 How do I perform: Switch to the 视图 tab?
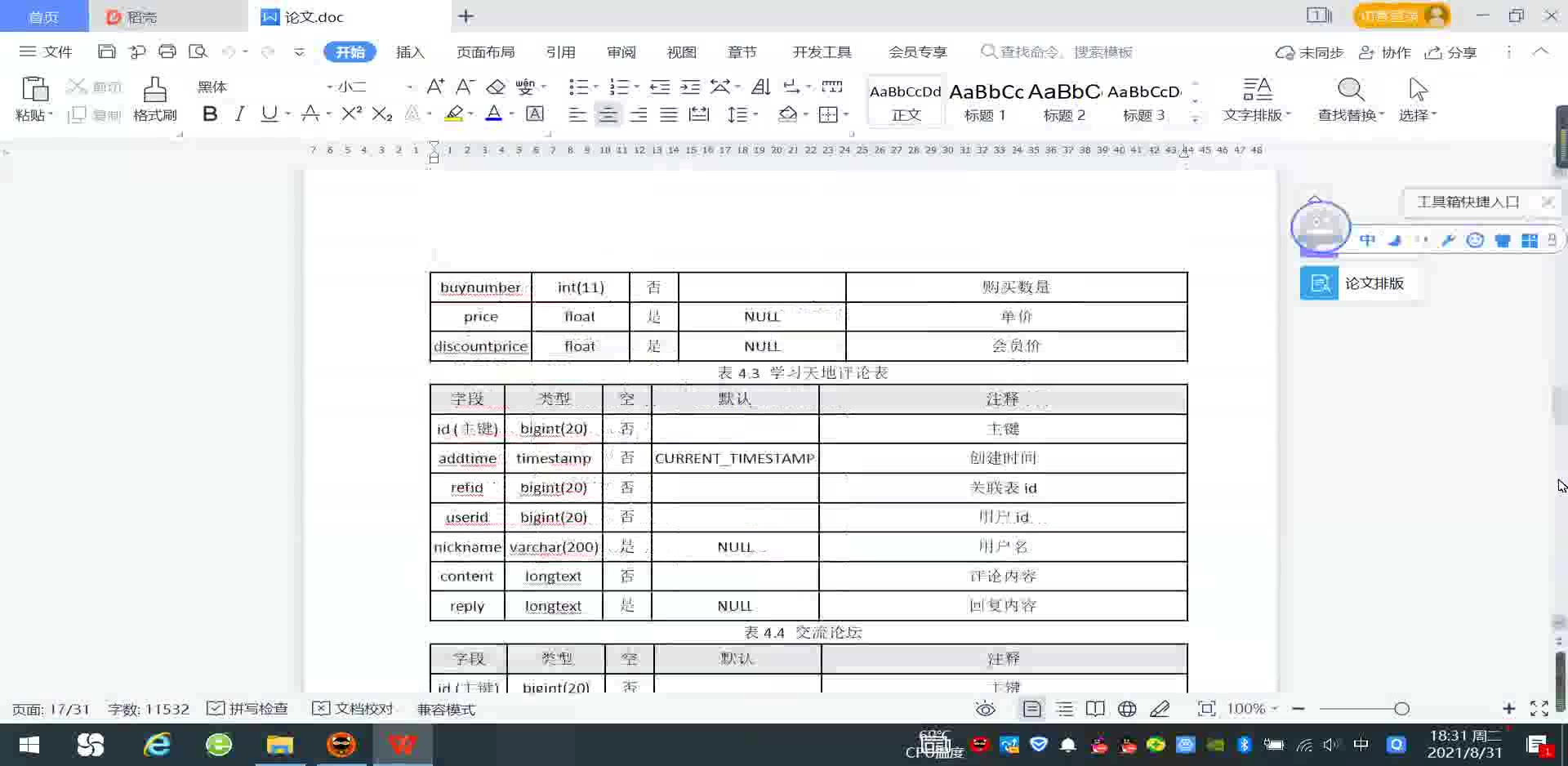point(682,51)
